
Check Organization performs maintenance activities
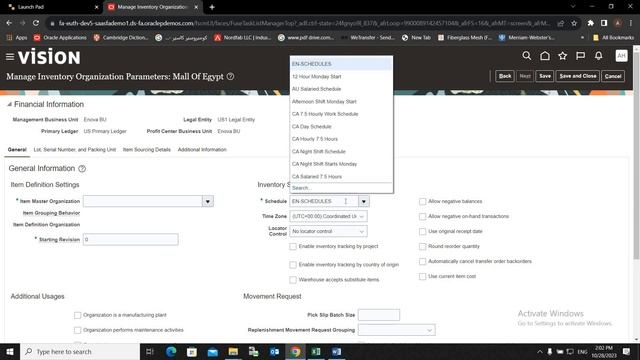pos(78,330)
